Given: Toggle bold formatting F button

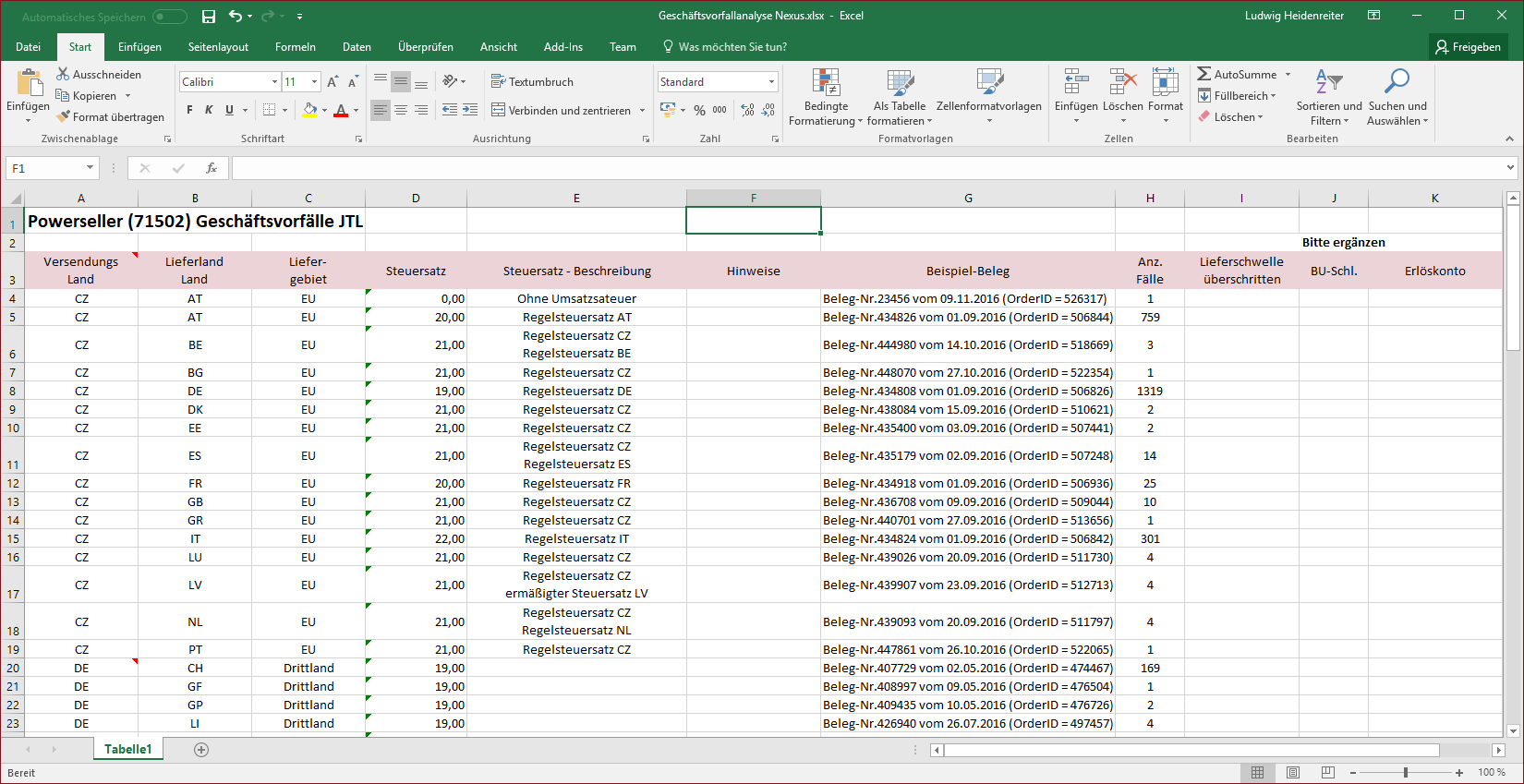Looking at the screenshot, I should click(189, 110).
